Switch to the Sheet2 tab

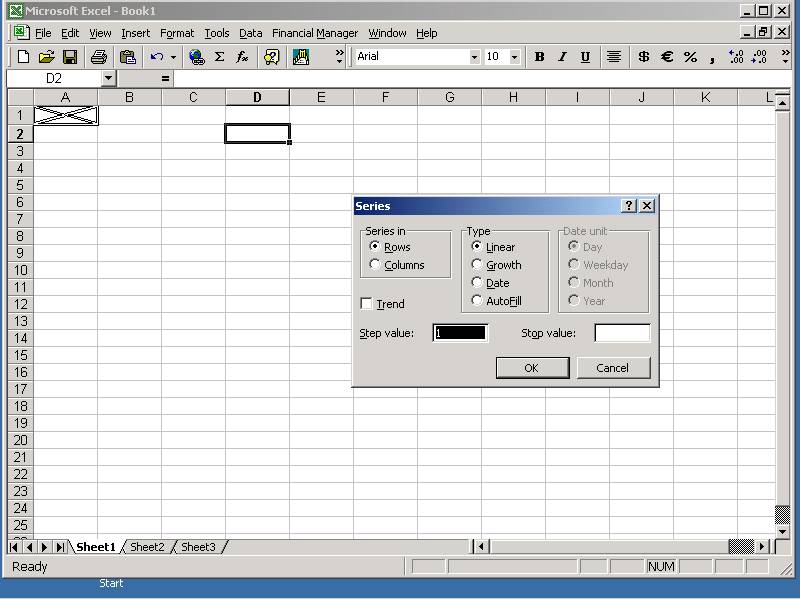[147, 547]
